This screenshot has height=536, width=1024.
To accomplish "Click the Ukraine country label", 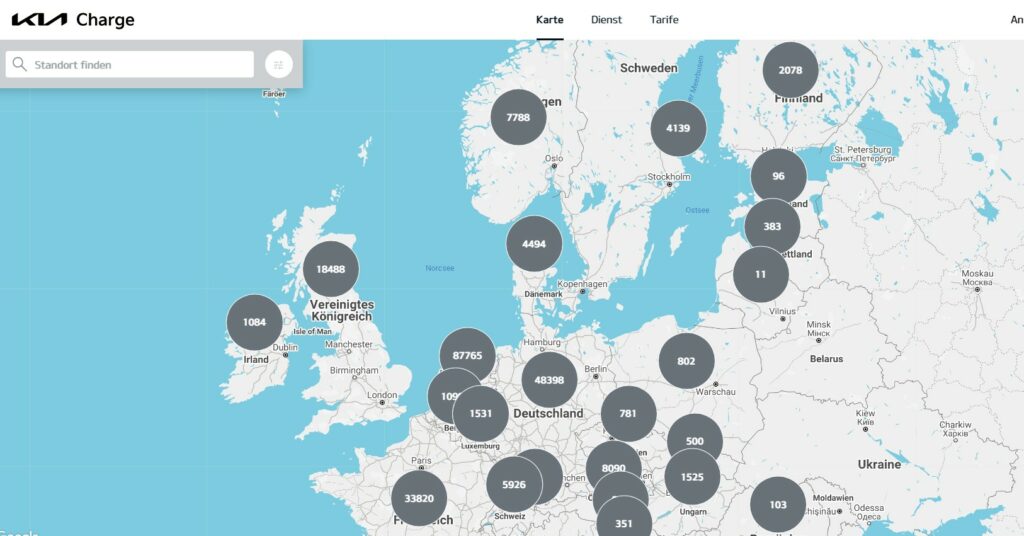I will pos(879,464).
